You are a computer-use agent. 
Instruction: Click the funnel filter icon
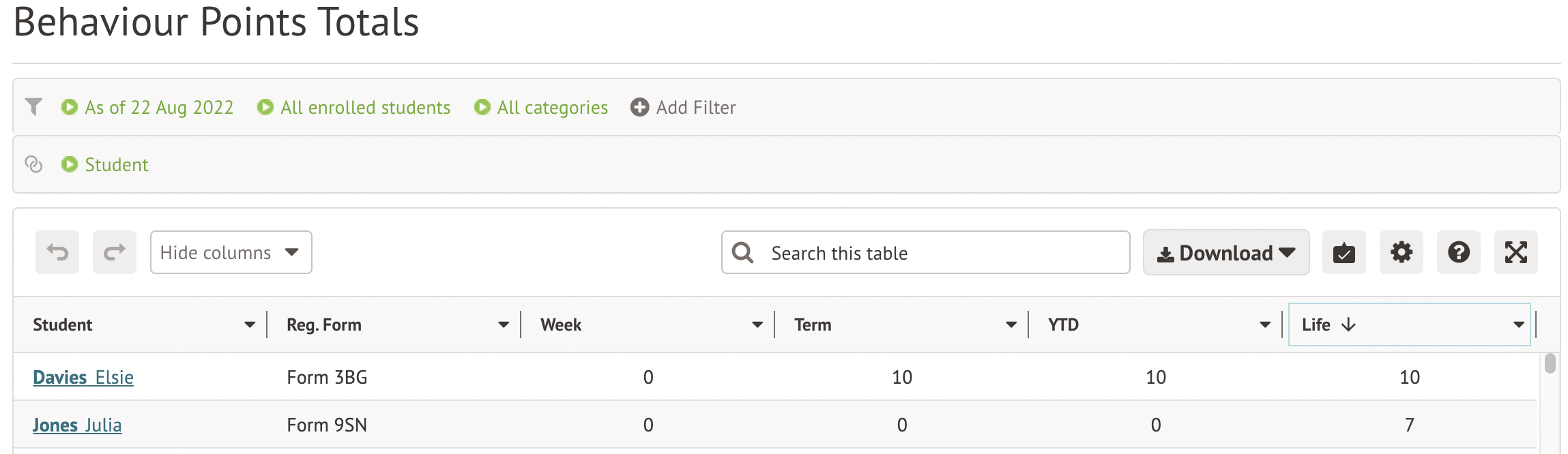[x=33, y=107]
